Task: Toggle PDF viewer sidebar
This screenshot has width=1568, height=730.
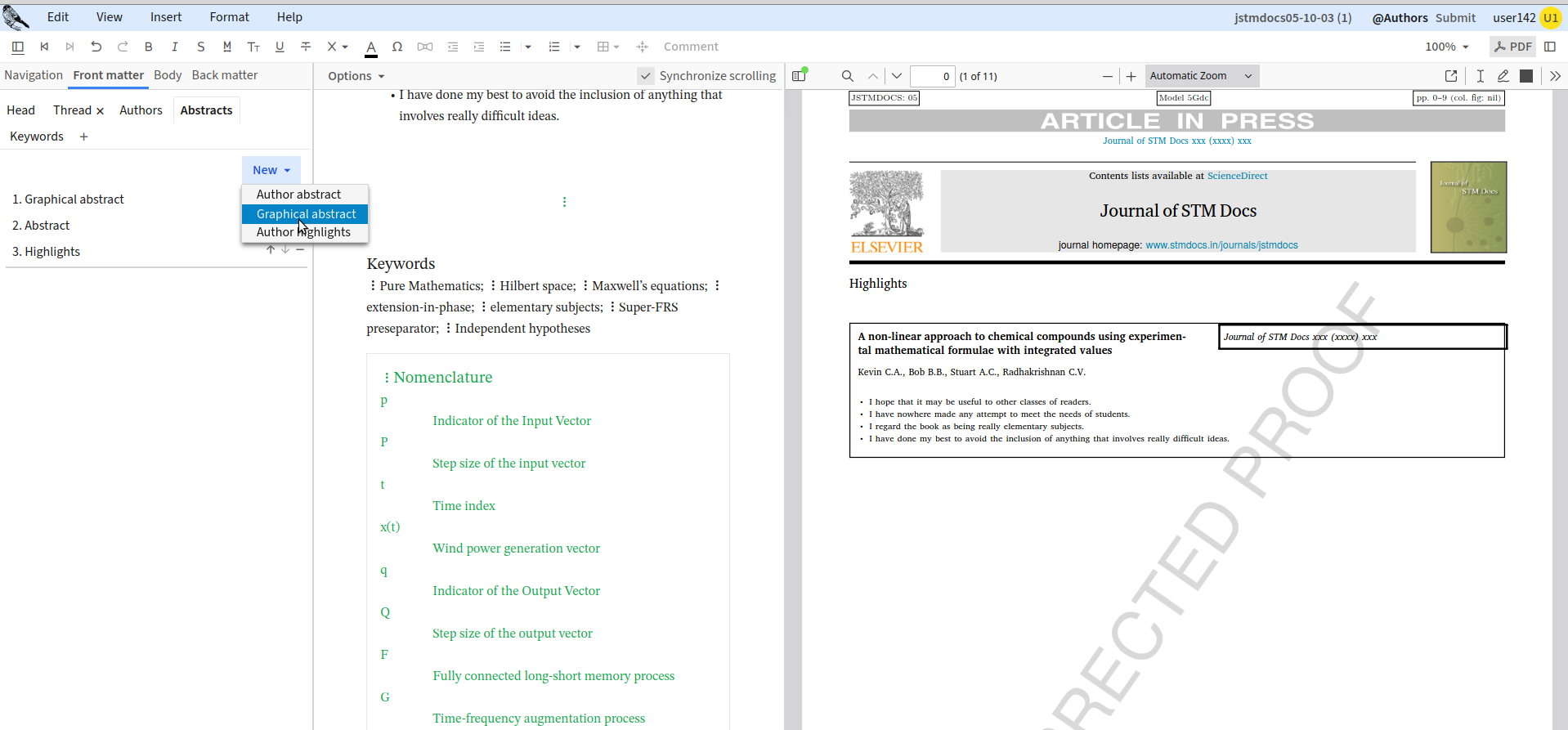Action: point(799,76)
